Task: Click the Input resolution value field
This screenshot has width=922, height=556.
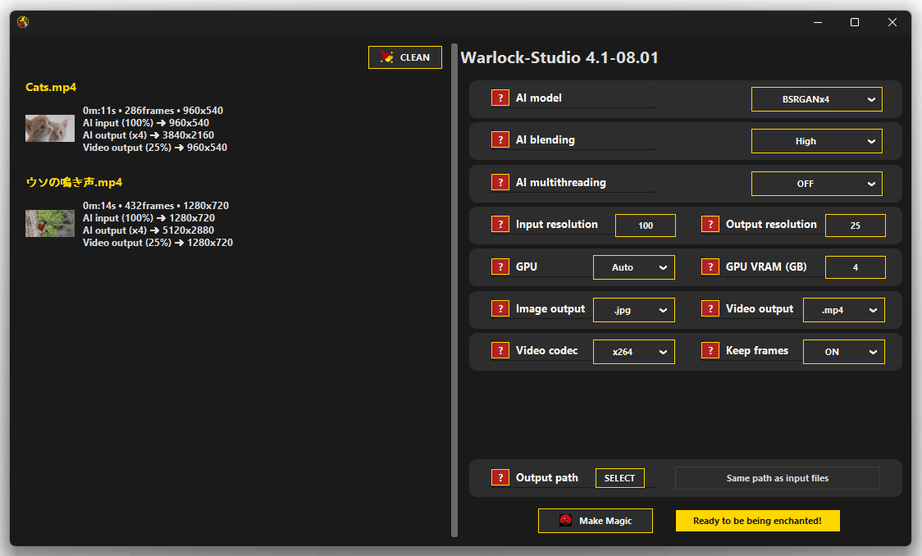Action: tap(645, 226)
